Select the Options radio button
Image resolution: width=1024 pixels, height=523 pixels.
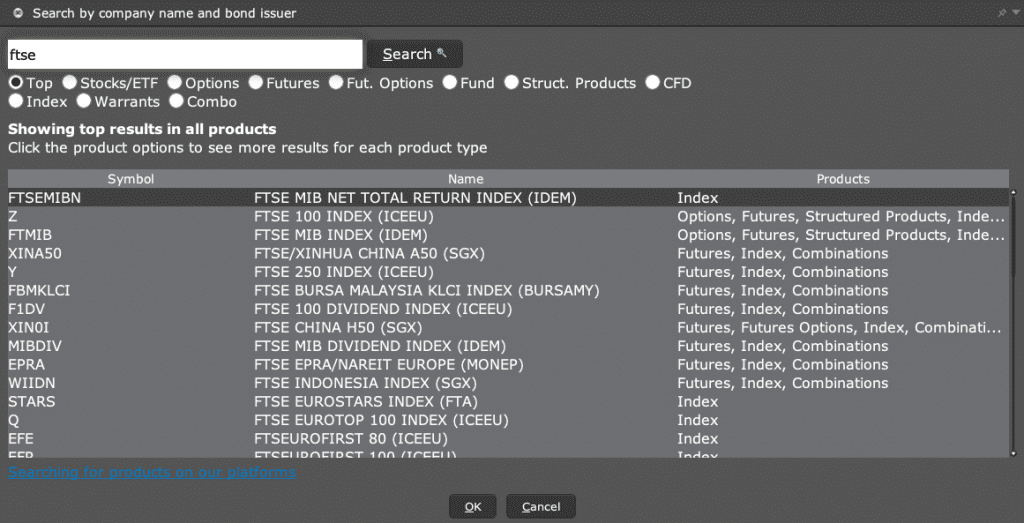coord(174,83)
